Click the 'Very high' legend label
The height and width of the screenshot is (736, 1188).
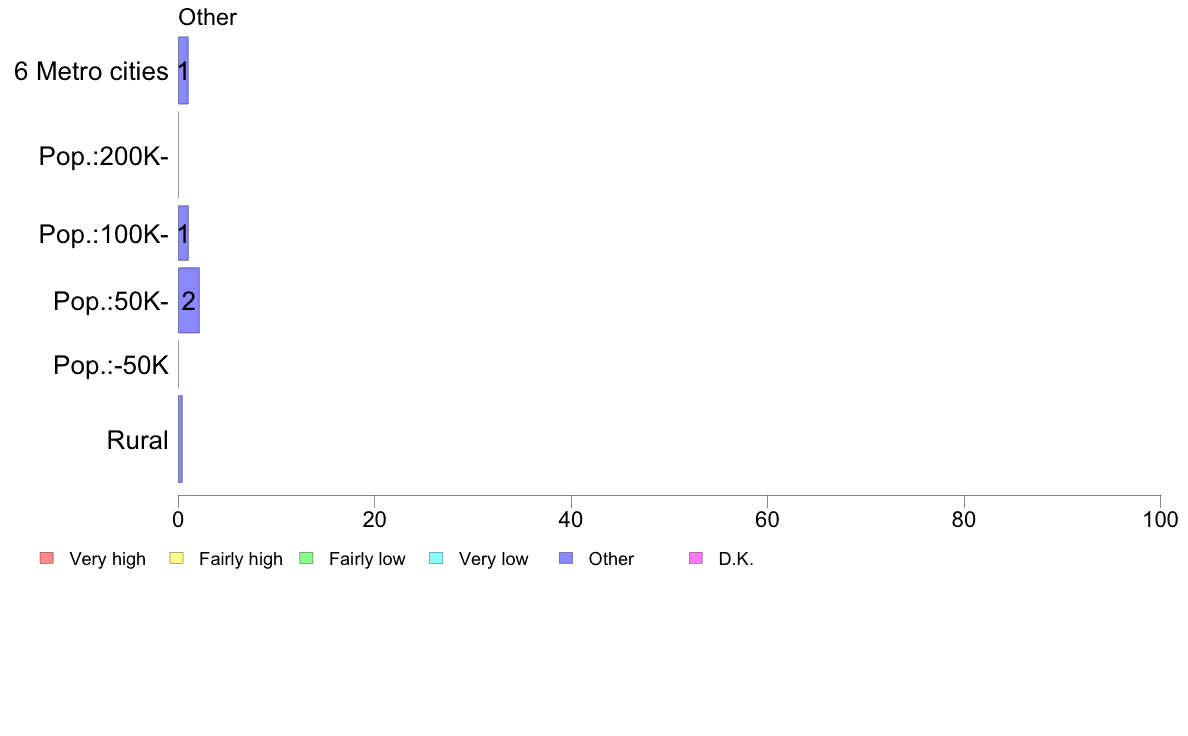[108, 559]
